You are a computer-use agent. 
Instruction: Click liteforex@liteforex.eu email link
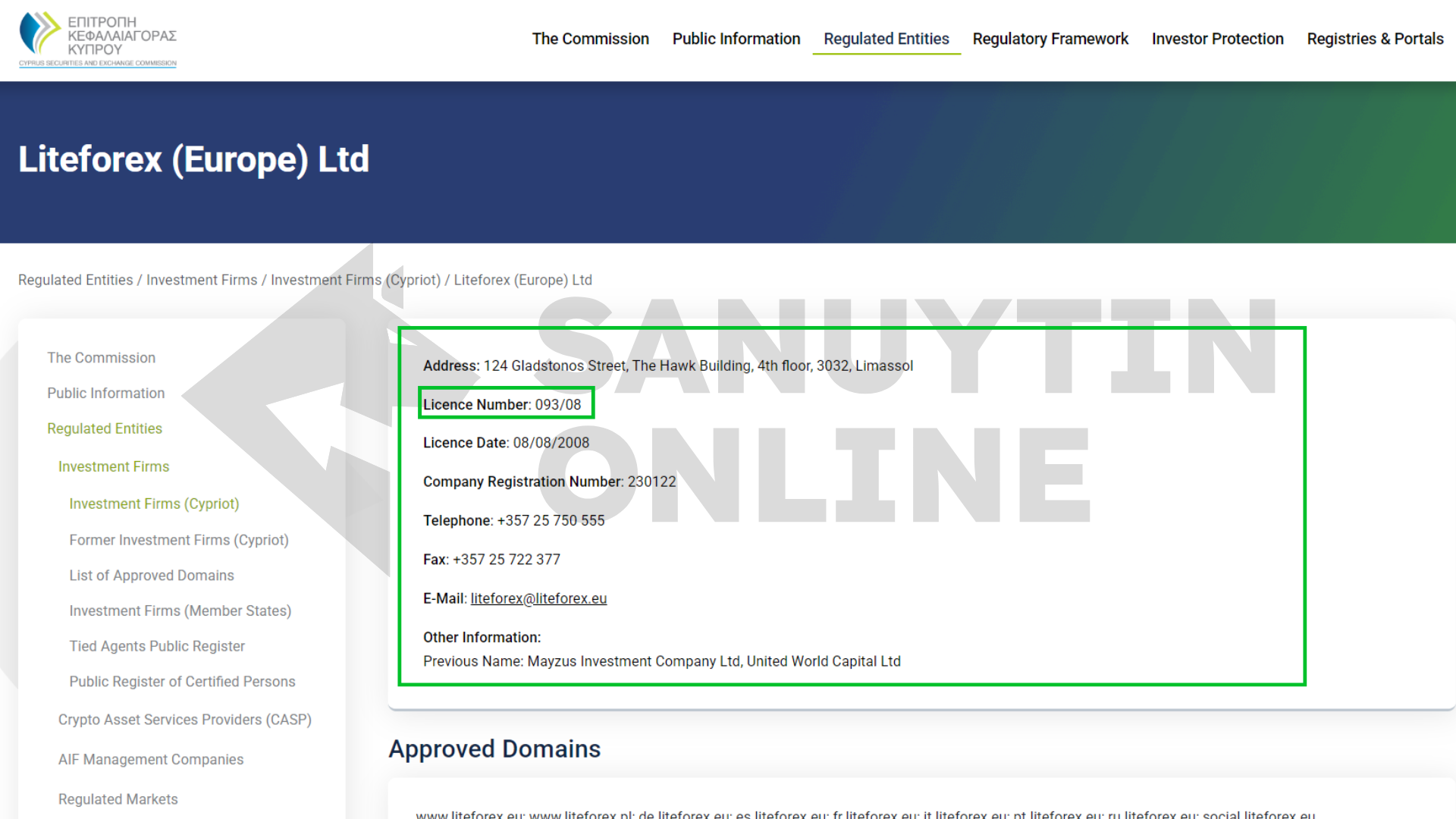tap(538, 598)
